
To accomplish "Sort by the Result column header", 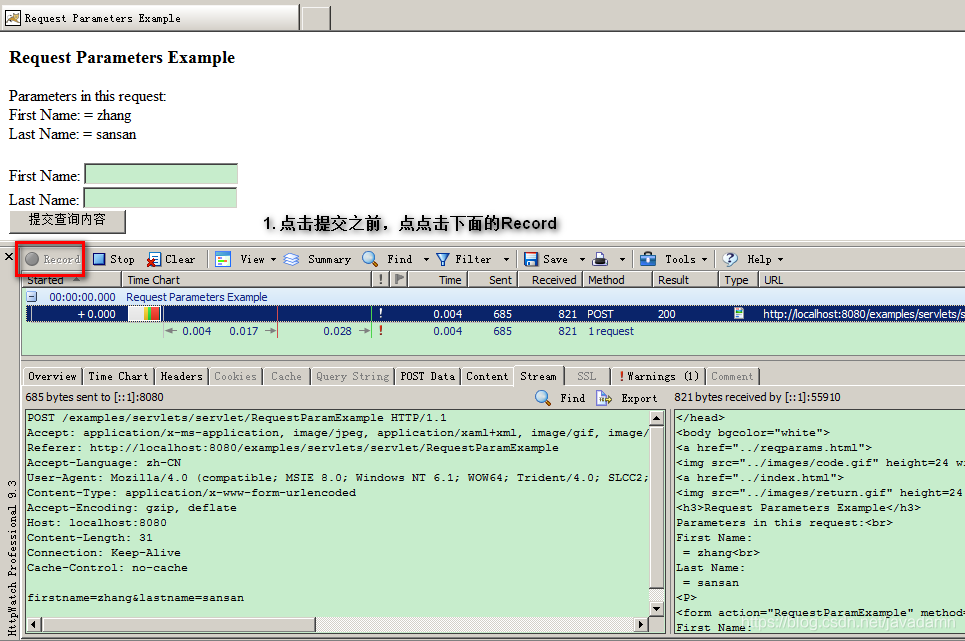I will pos(686,280).
